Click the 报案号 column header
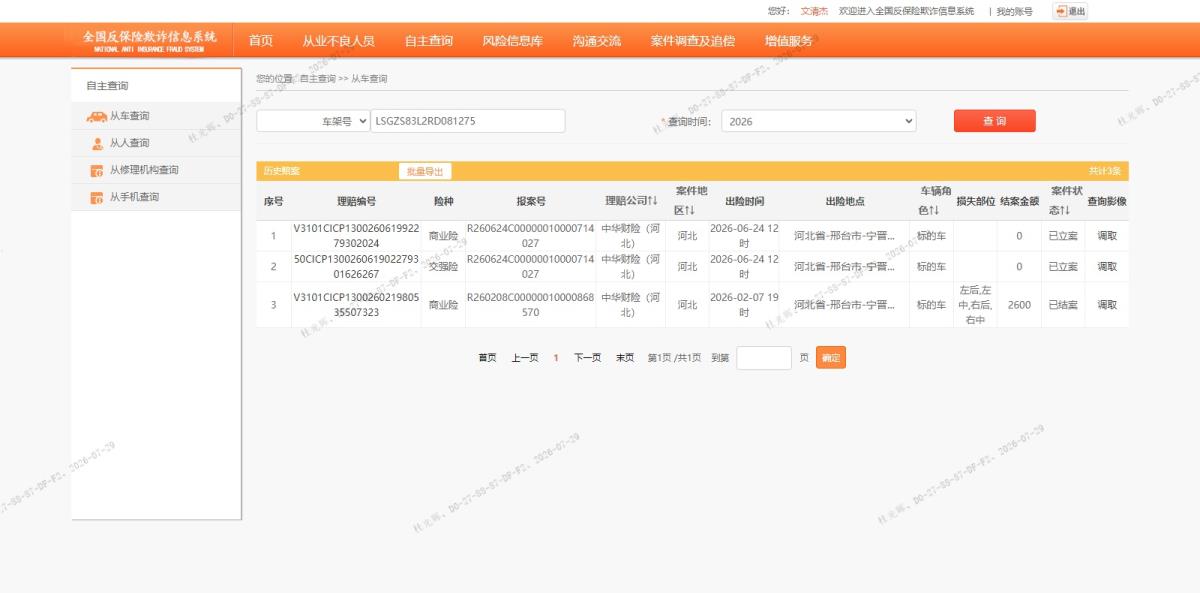This screenshot has height=593, width=1200. point(531,201)
